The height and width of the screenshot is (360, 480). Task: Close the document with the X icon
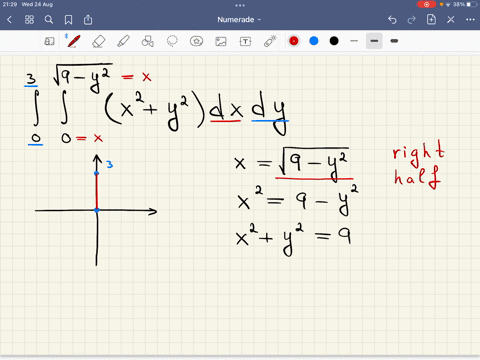(x=451, y=20)
